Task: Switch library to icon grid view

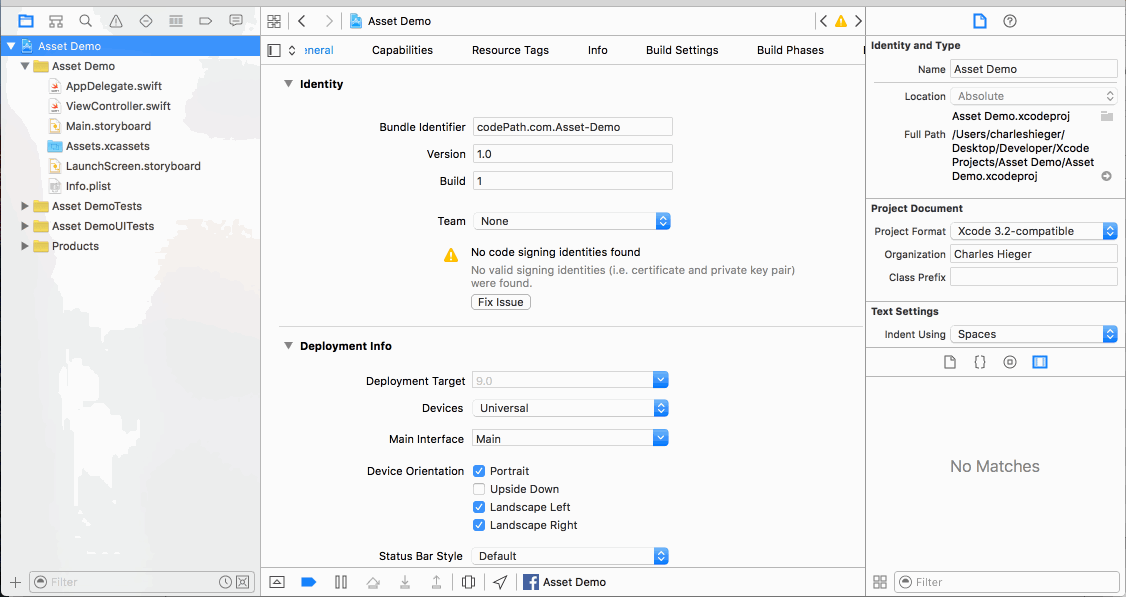Action: coord(880,582)
